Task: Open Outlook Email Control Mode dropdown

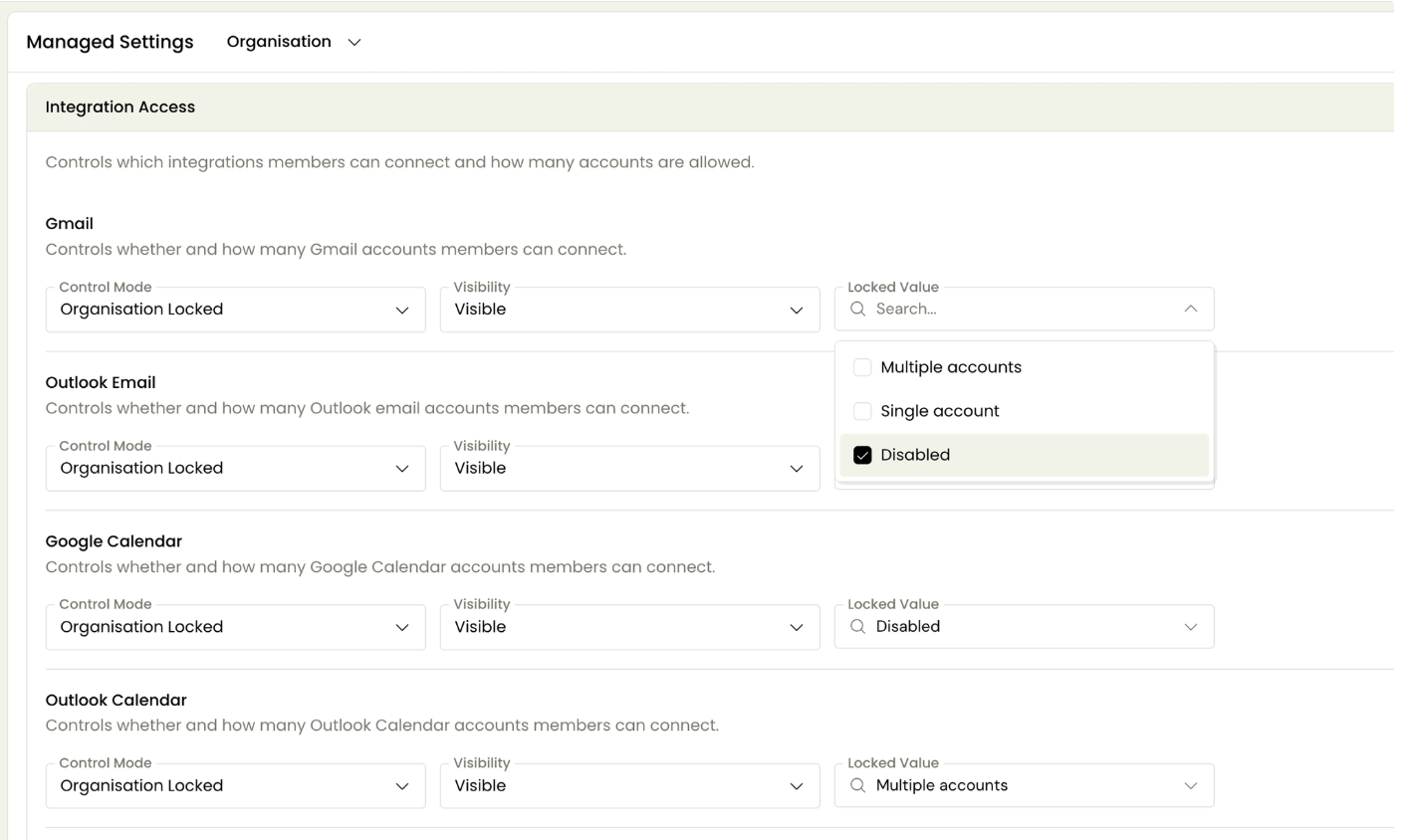Action: 235,469
